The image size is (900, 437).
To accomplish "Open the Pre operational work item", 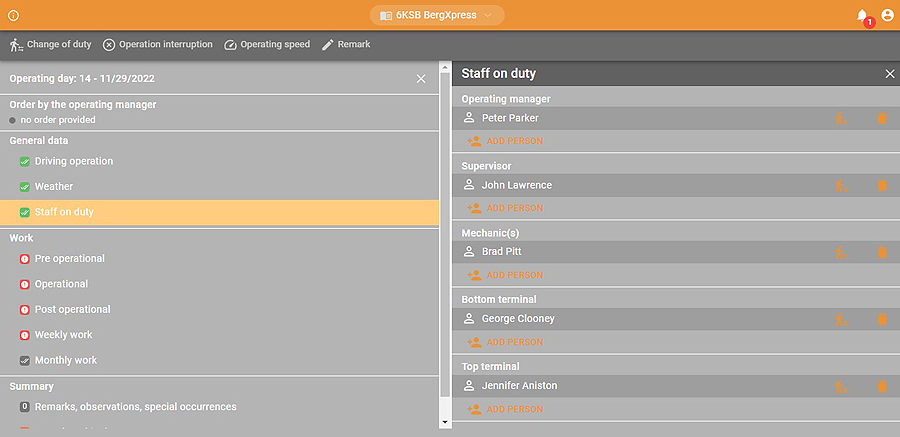I will click(x=69, y=259).
